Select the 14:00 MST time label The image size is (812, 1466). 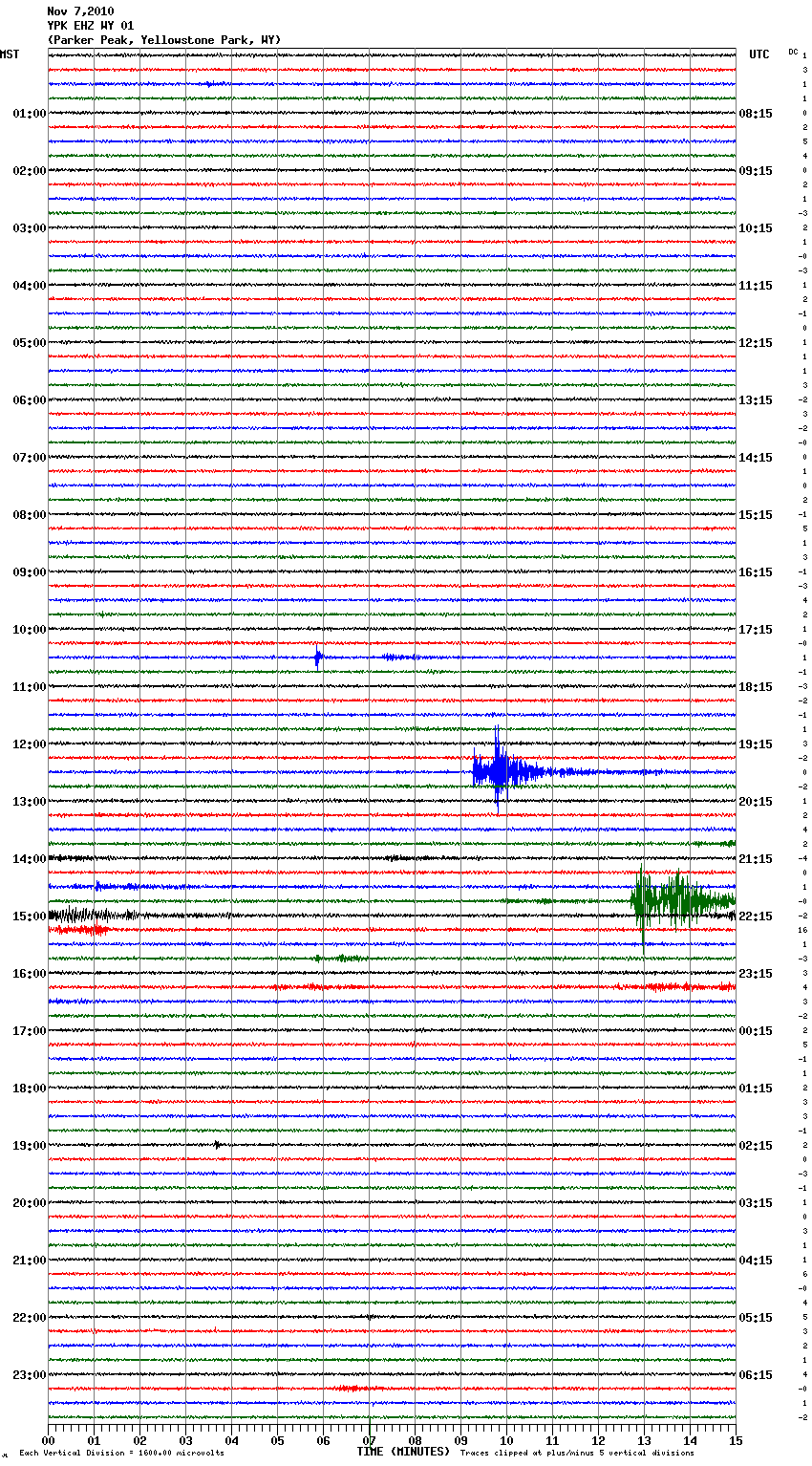pyautogui.click(x=30, y=859)
